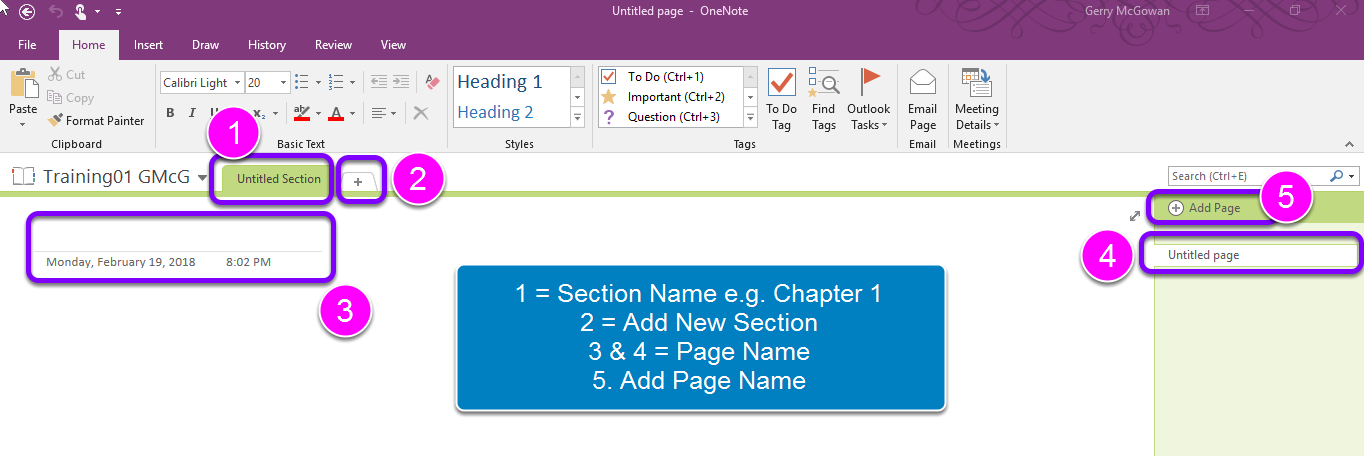This screenshot has height=456, width=1364.
Task: Apply the text highlight color
Action: 301,113
